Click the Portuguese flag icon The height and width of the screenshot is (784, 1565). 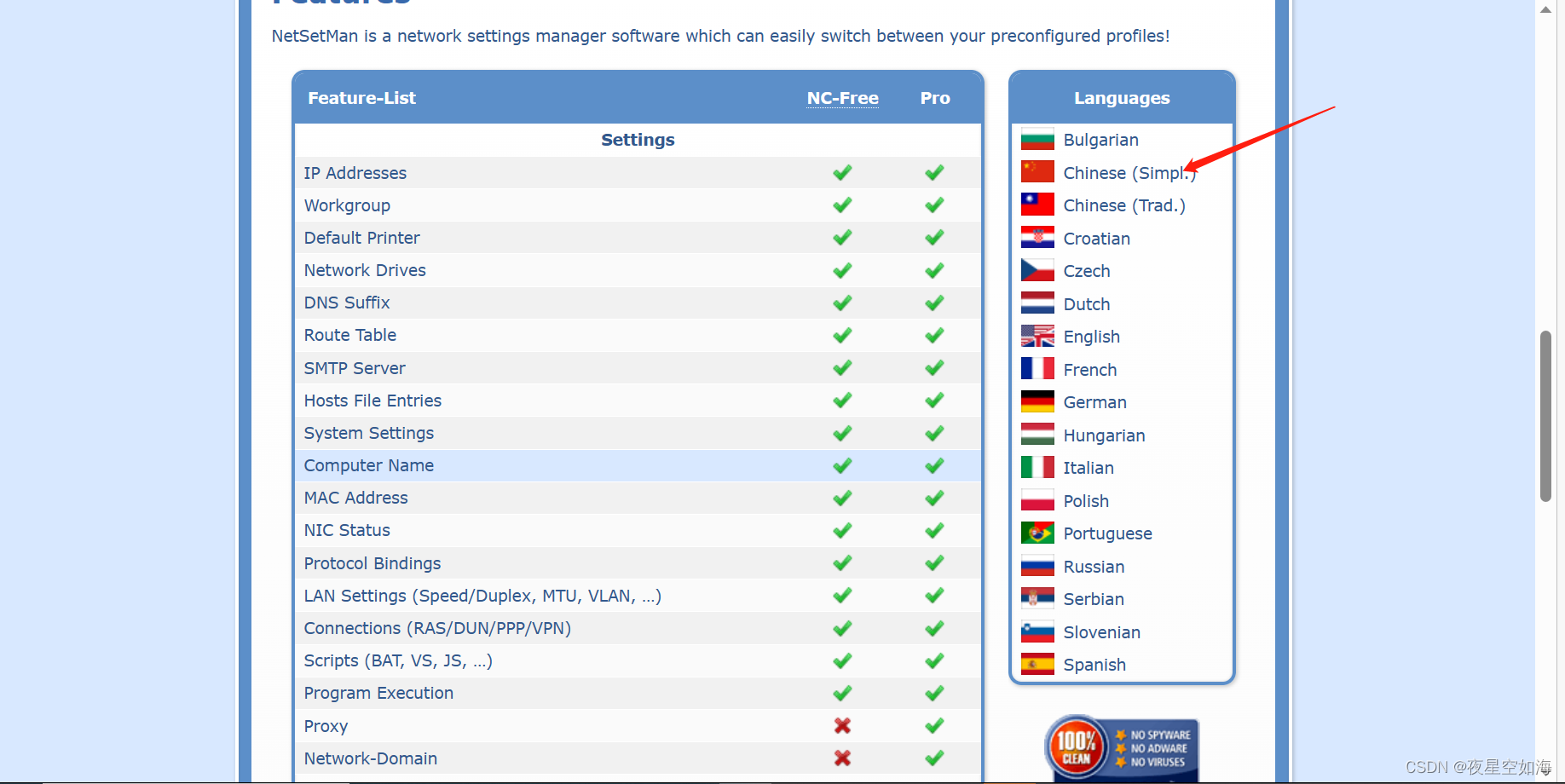click(1037, 533)
